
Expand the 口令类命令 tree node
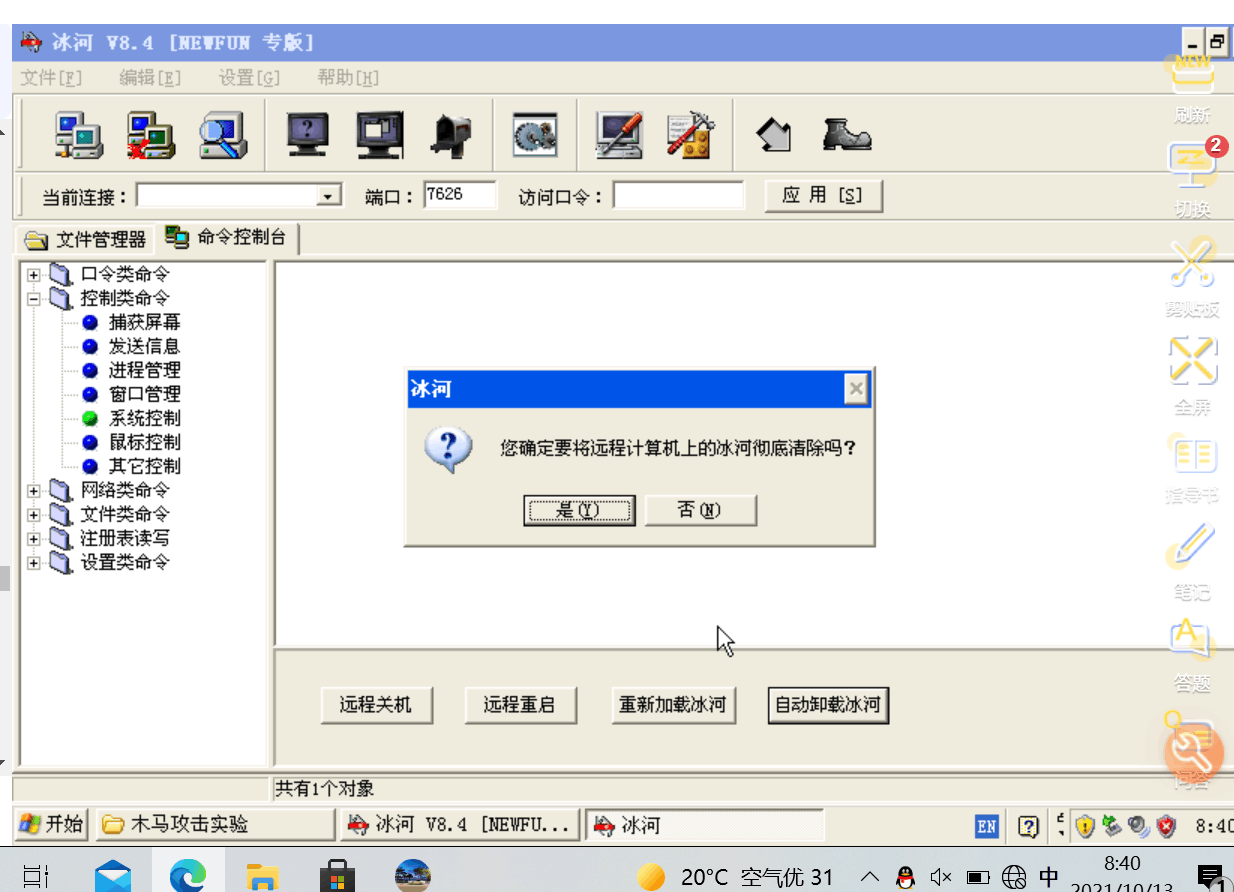[x=34, y=274]
